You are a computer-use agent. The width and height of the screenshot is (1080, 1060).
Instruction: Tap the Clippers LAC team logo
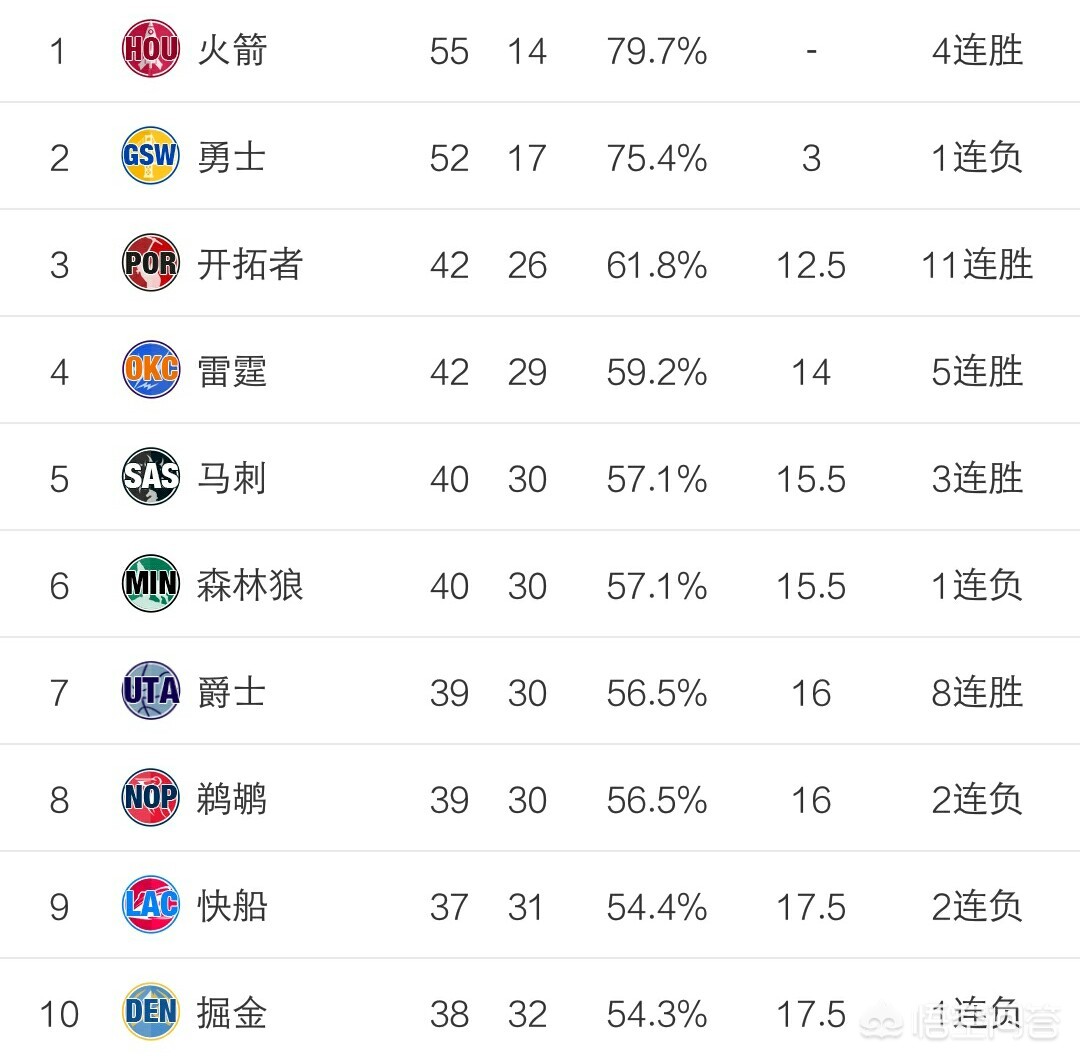(151, 906)
